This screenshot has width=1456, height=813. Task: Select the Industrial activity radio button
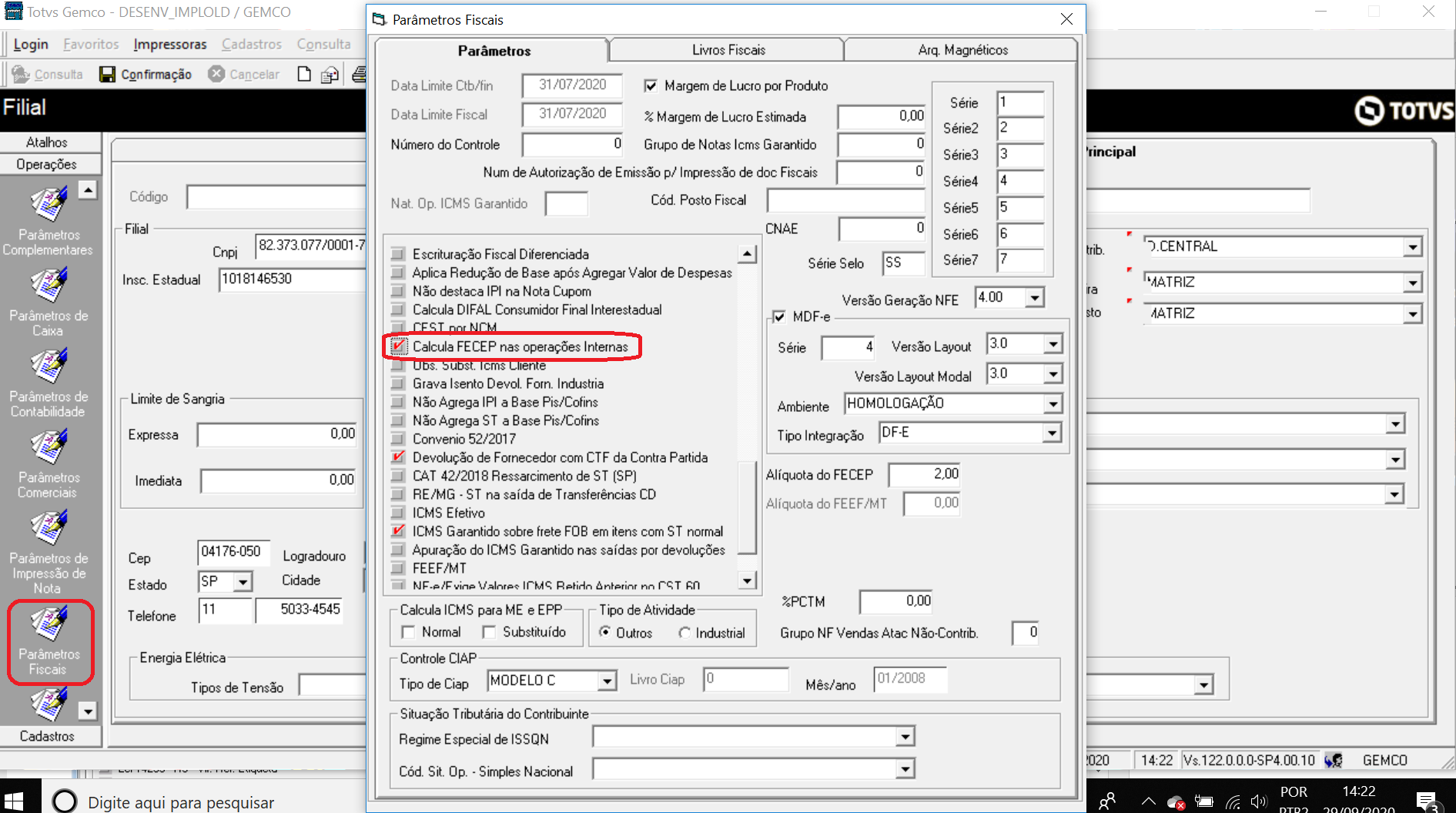(684, 633)
